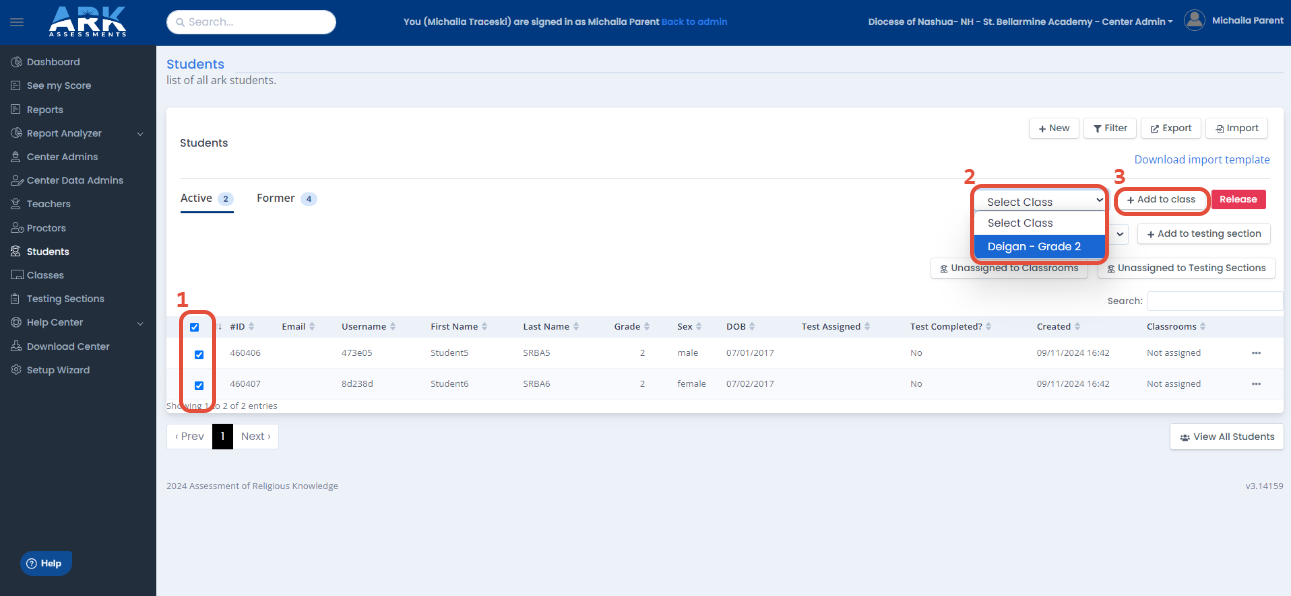Image resolution: width=1291 pixels, height=596 pixels.
Task: Go to Teachers page
Action: tap(49, 204)
